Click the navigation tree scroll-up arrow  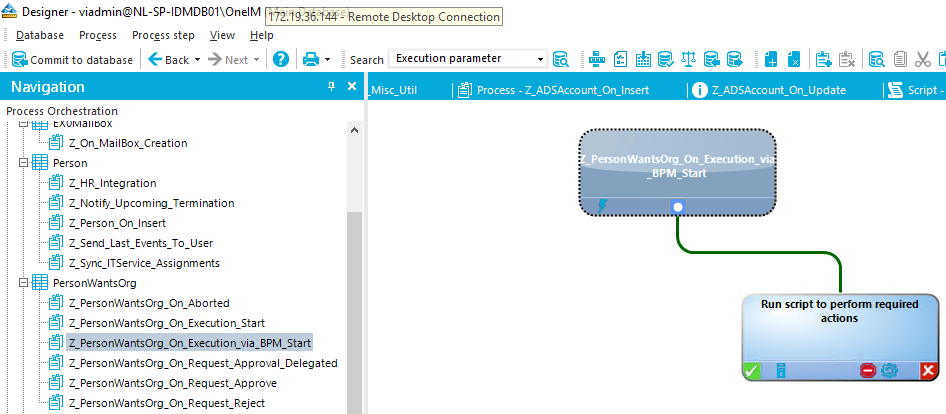(355, 130)
